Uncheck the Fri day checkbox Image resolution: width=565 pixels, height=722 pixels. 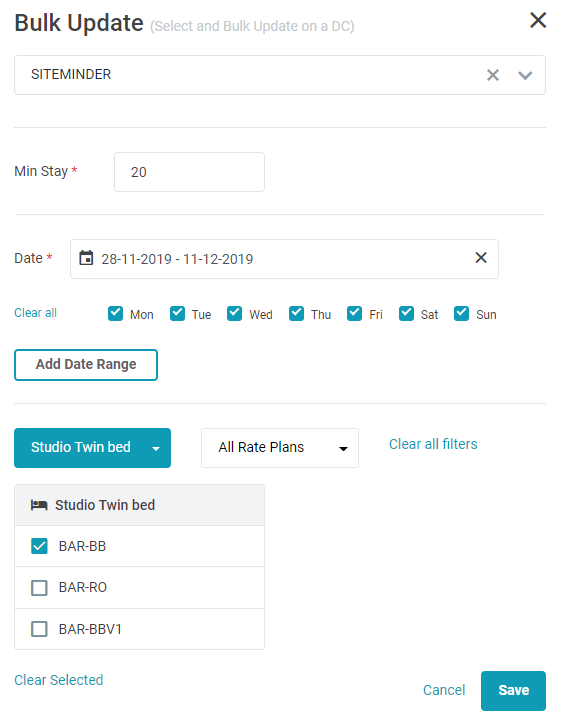(x=354, y=314)
